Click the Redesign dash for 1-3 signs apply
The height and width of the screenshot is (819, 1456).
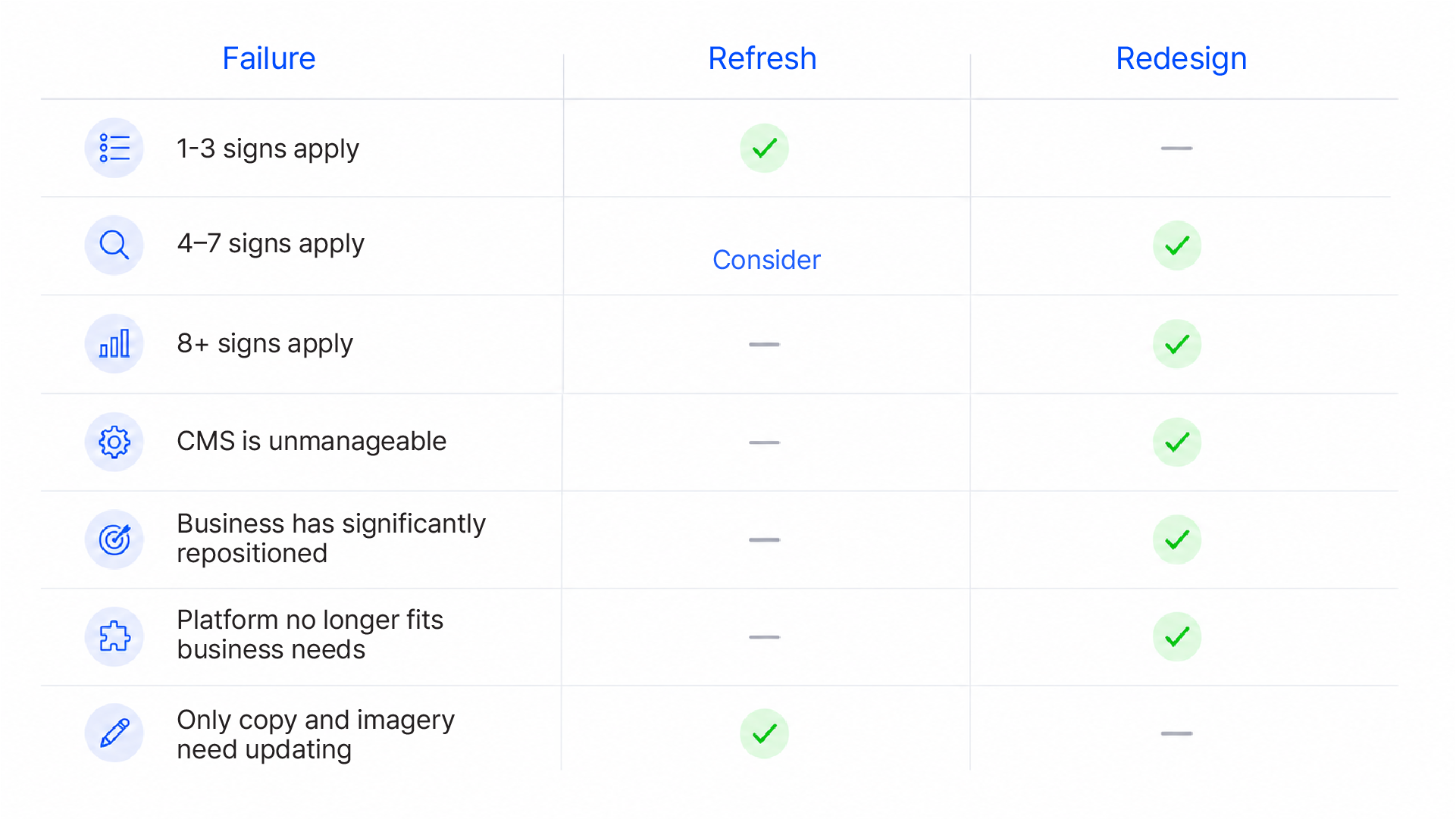click(x=1176, y=148)
